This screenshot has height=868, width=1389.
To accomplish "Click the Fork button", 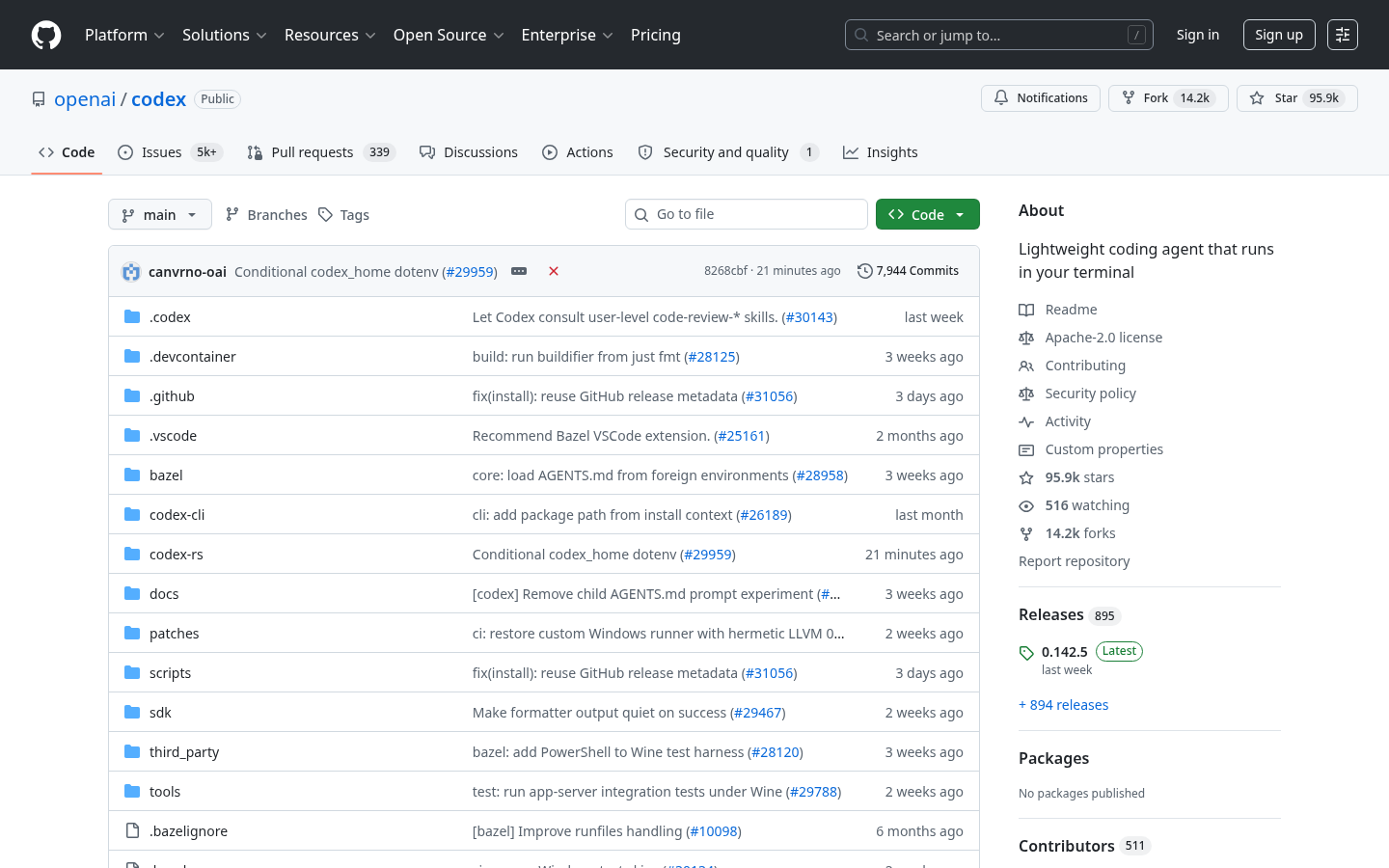I will pos(1168,98).
